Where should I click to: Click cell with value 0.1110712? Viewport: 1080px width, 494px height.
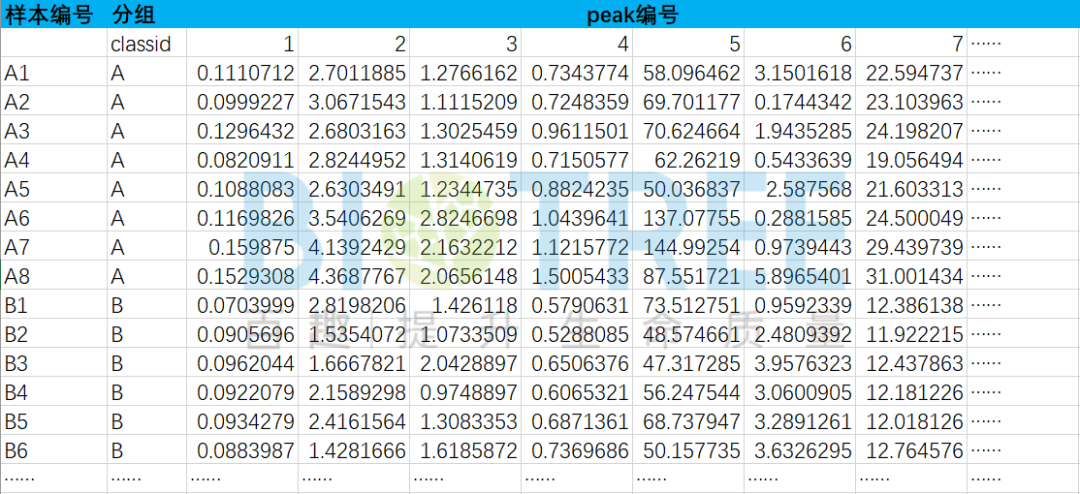click(245, 73)
